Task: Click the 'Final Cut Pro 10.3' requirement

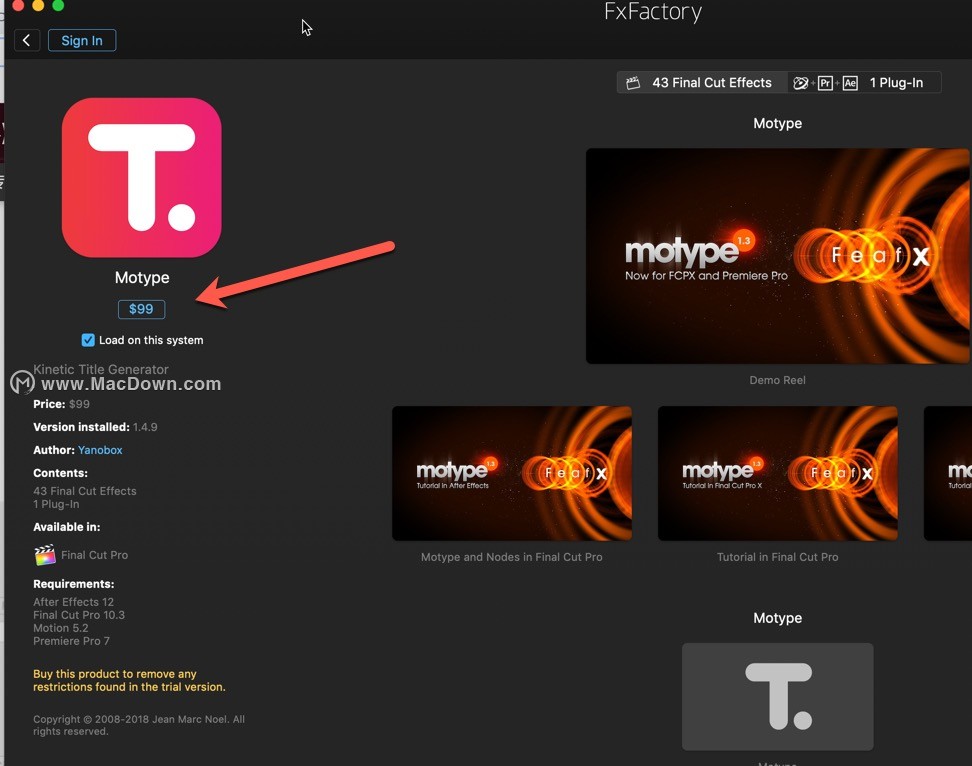Action: pos(79,615)
